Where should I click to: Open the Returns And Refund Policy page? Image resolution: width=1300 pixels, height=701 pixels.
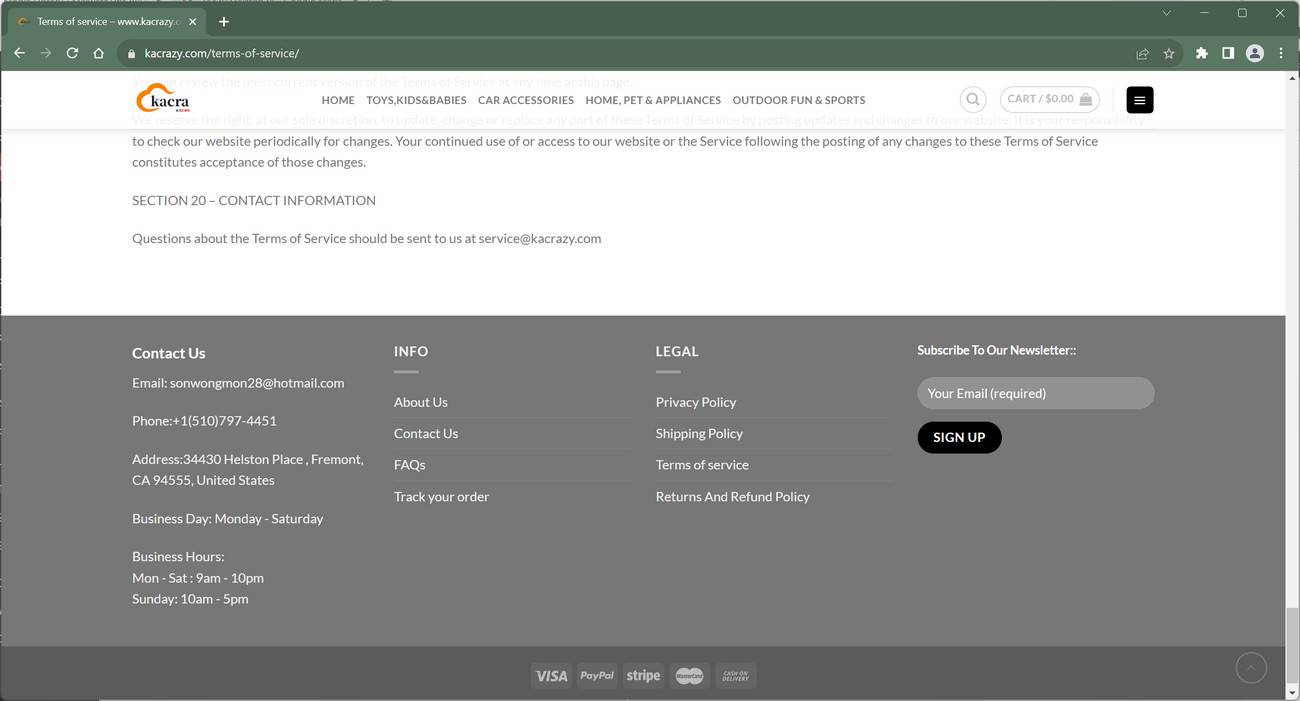pos(732,496)
